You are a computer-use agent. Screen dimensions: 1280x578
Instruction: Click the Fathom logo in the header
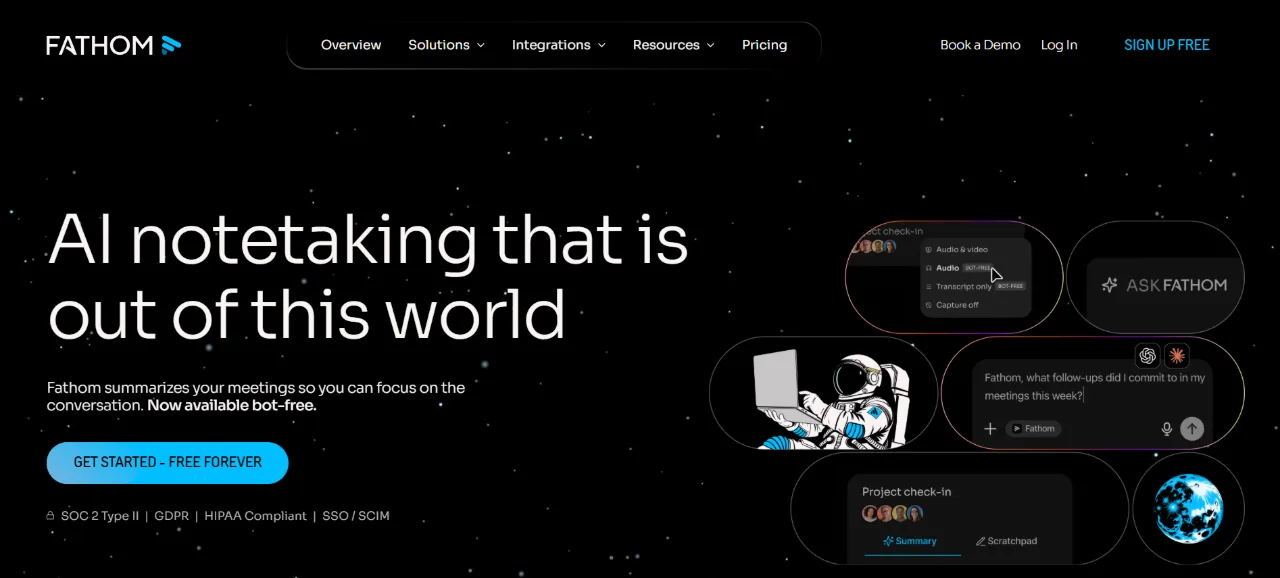pos(114,45)
